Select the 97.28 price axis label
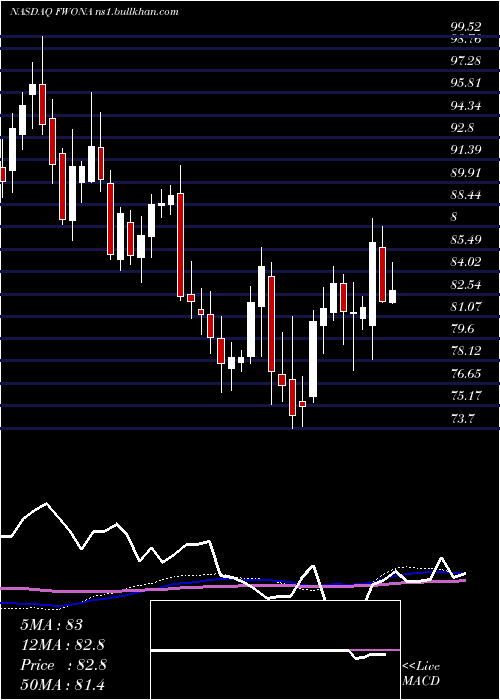 point(465,60)
